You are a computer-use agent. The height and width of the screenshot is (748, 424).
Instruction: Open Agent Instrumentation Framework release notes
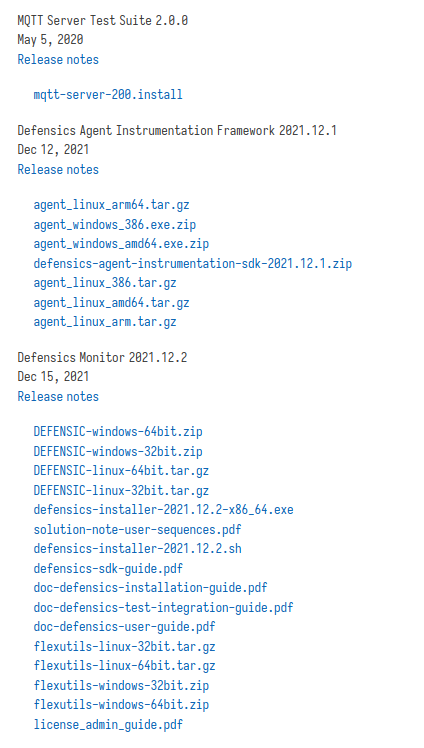point(58,170)
